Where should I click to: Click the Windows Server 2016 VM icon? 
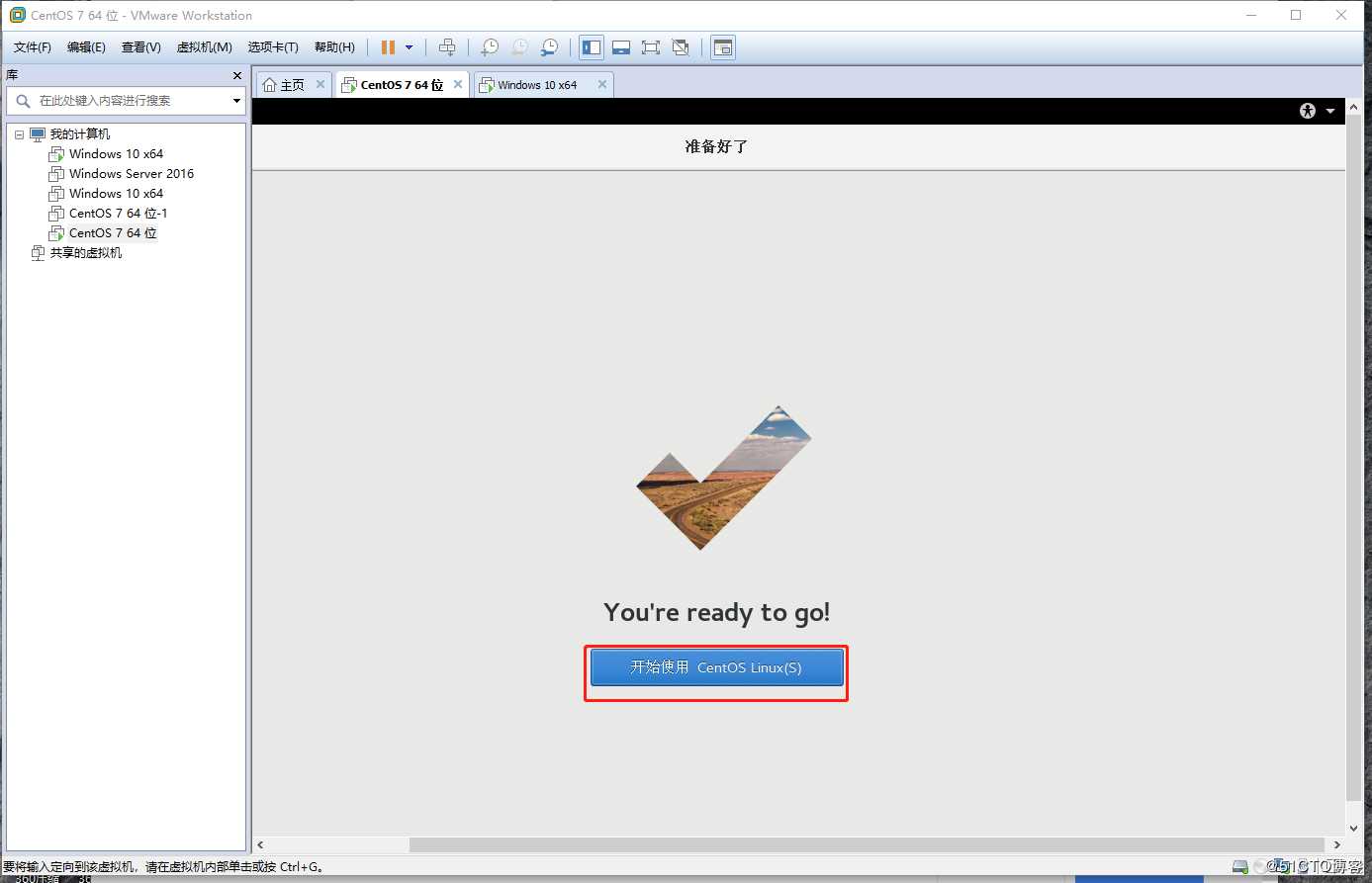click(x=56, y=174)
